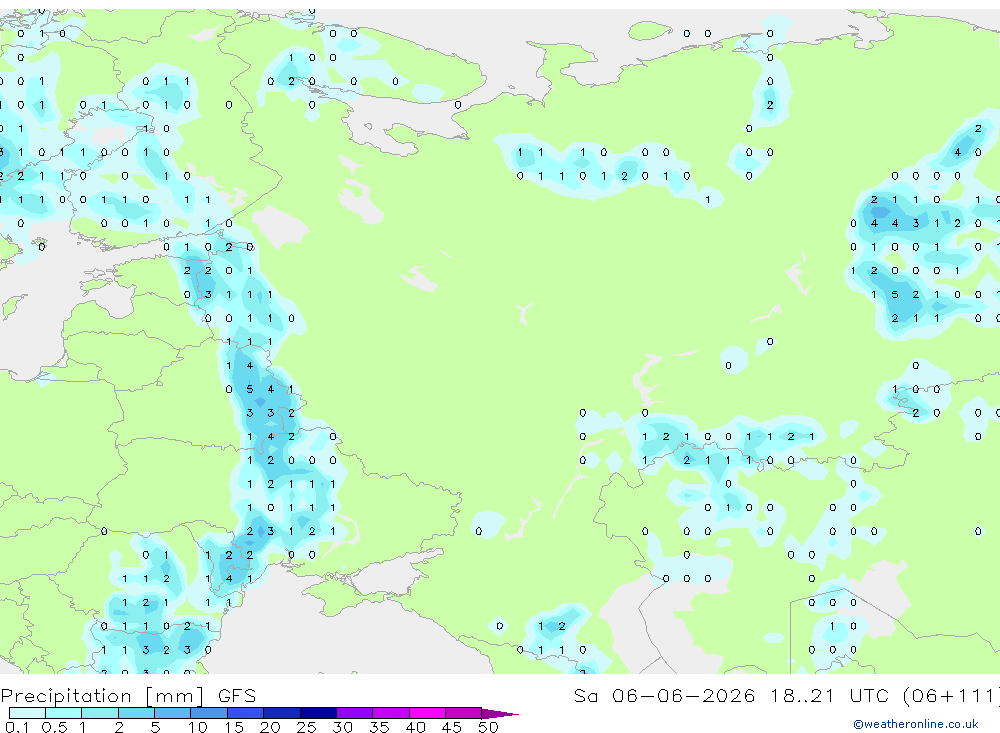Screen dimensions: 1000x733
Task: Click the legend's above-50 arrow tip
Action: pos(500,714)
